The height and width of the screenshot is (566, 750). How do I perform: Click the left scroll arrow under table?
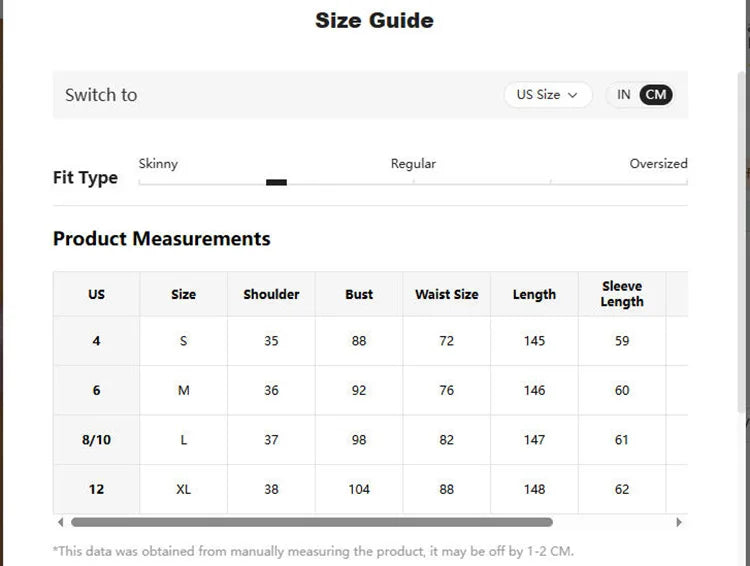tap(60, 522)
